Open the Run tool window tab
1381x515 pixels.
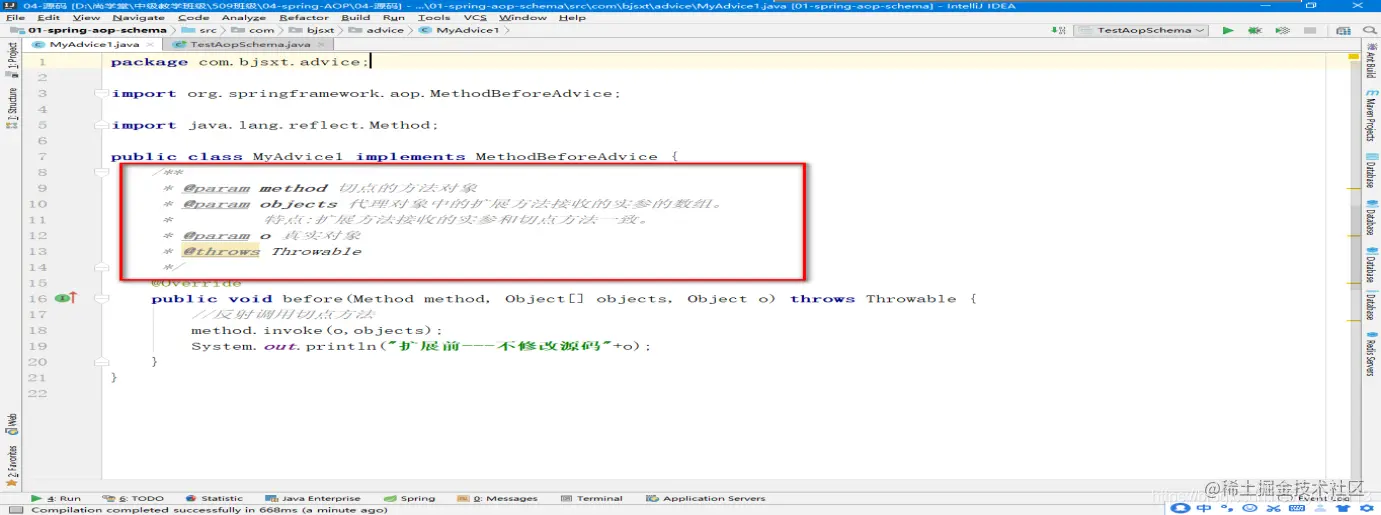pos(56,498)
